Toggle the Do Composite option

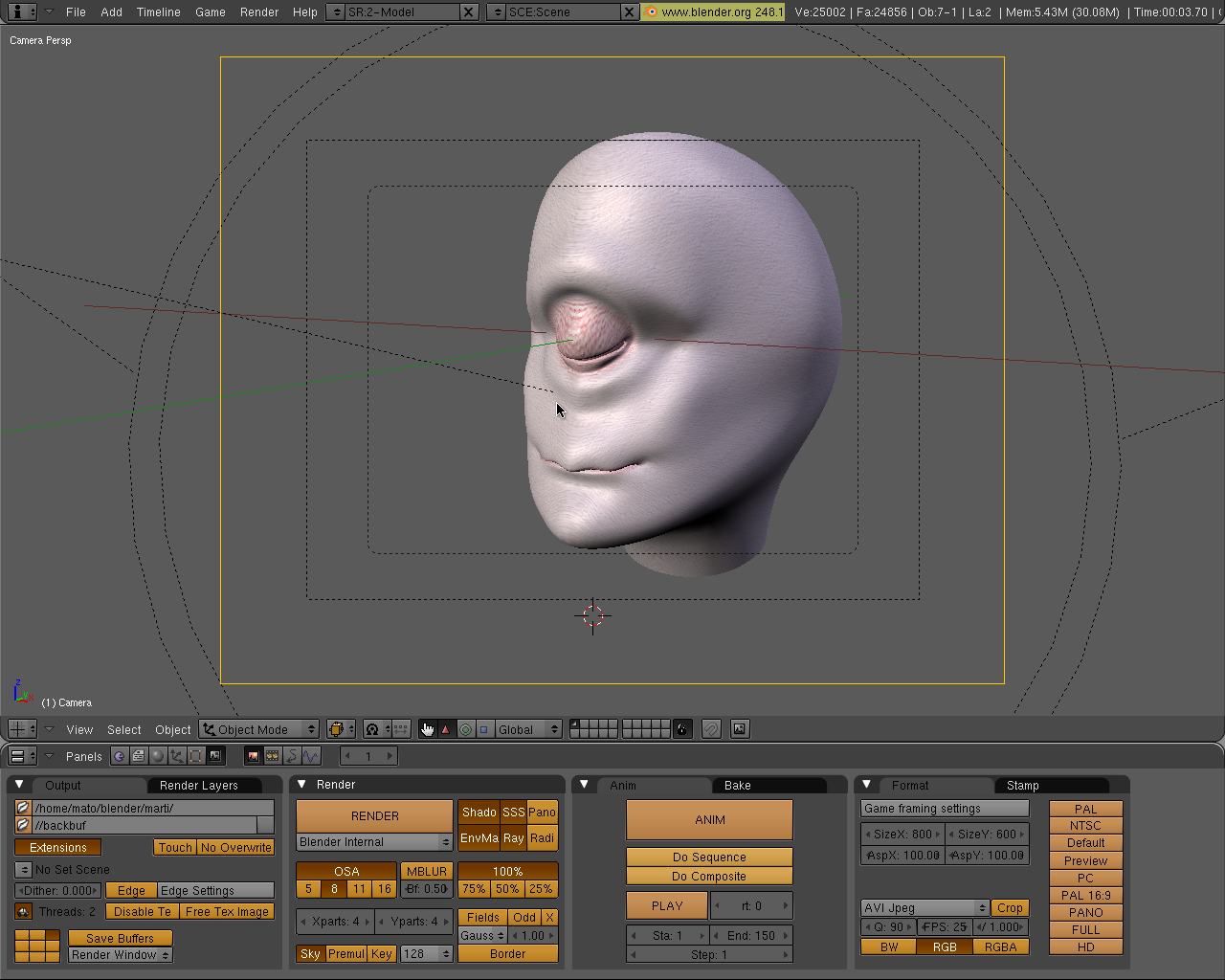tap(709, 877)
